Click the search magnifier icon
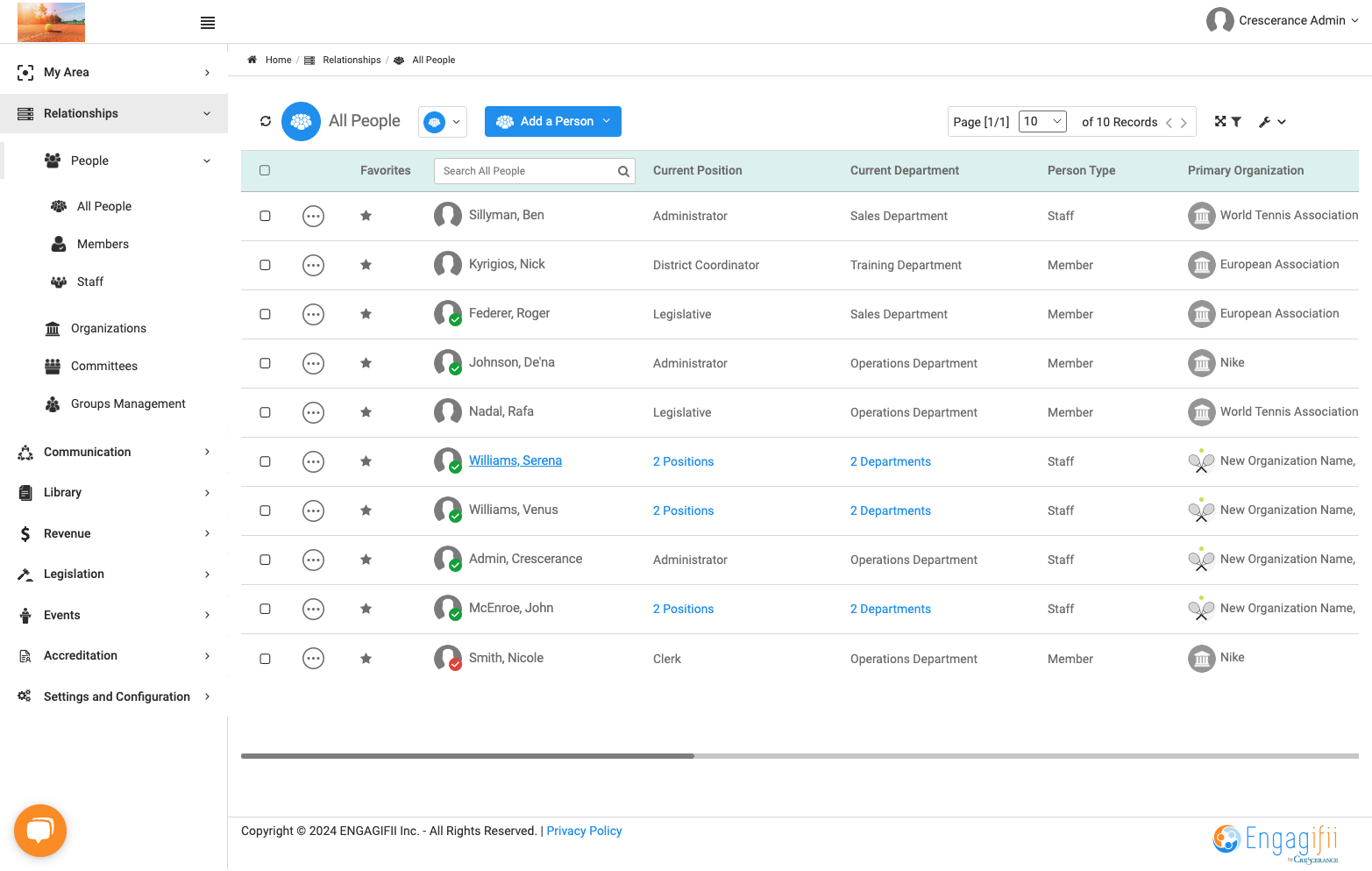This screenshot has width=1372, height=871. [x=623, y=172]
